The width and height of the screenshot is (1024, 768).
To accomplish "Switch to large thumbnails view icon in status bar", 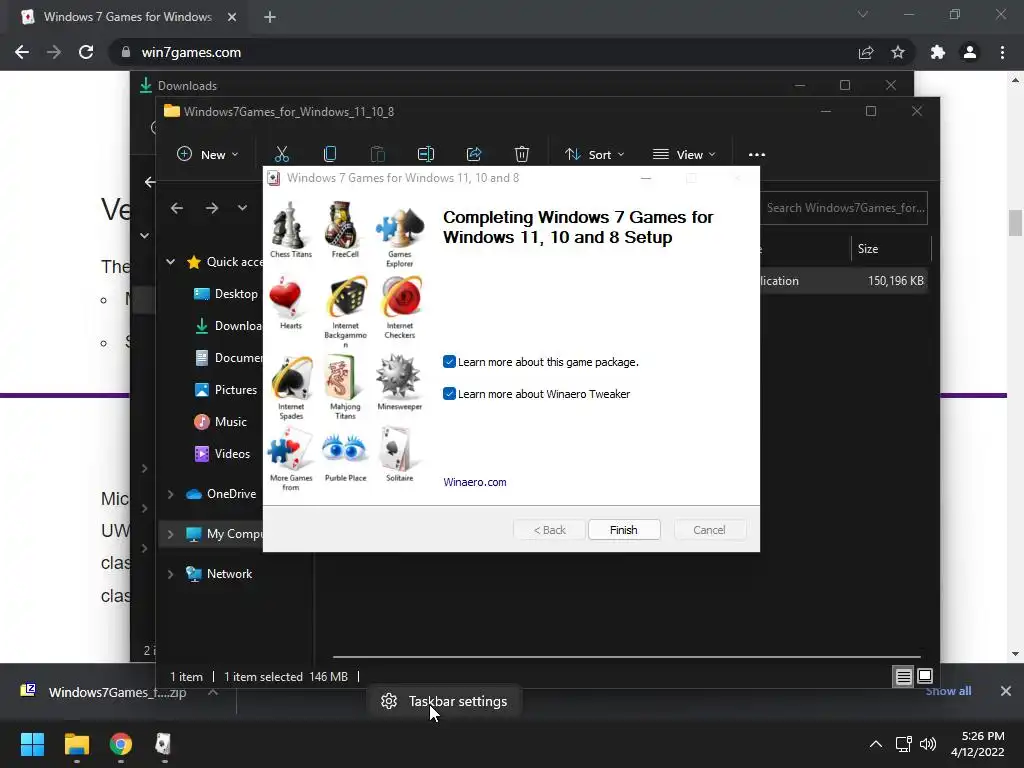I will click(925, 677).
